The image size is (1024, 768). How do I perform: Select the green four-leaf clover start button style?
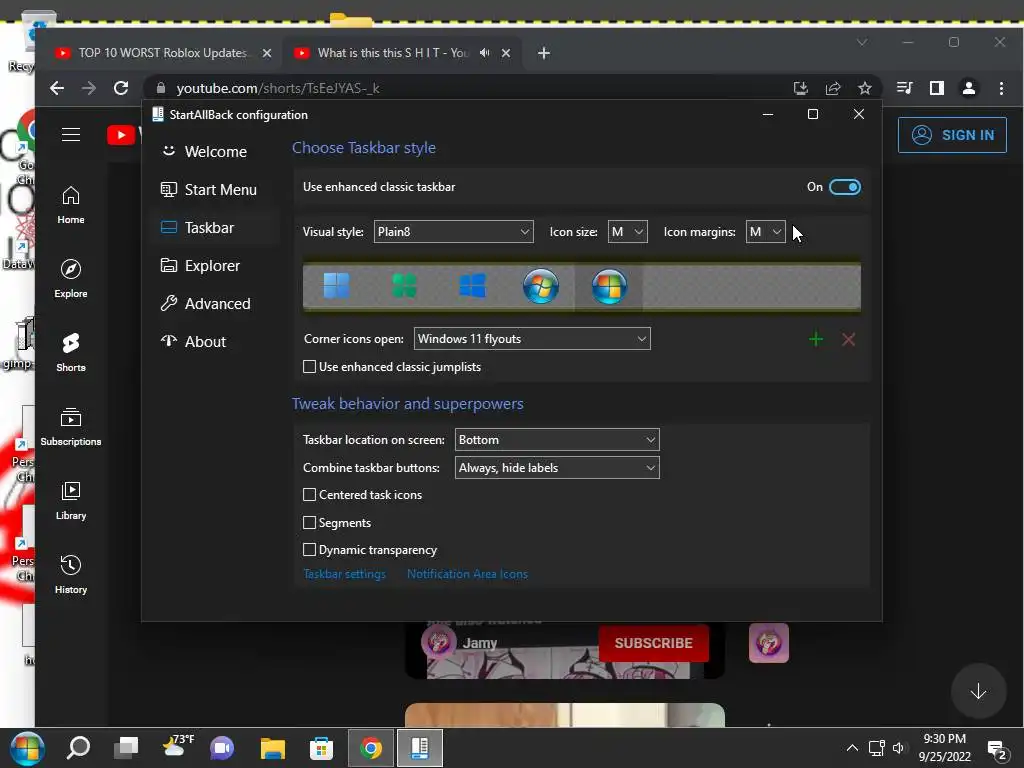pyautogui.click(x=404, y=286)
